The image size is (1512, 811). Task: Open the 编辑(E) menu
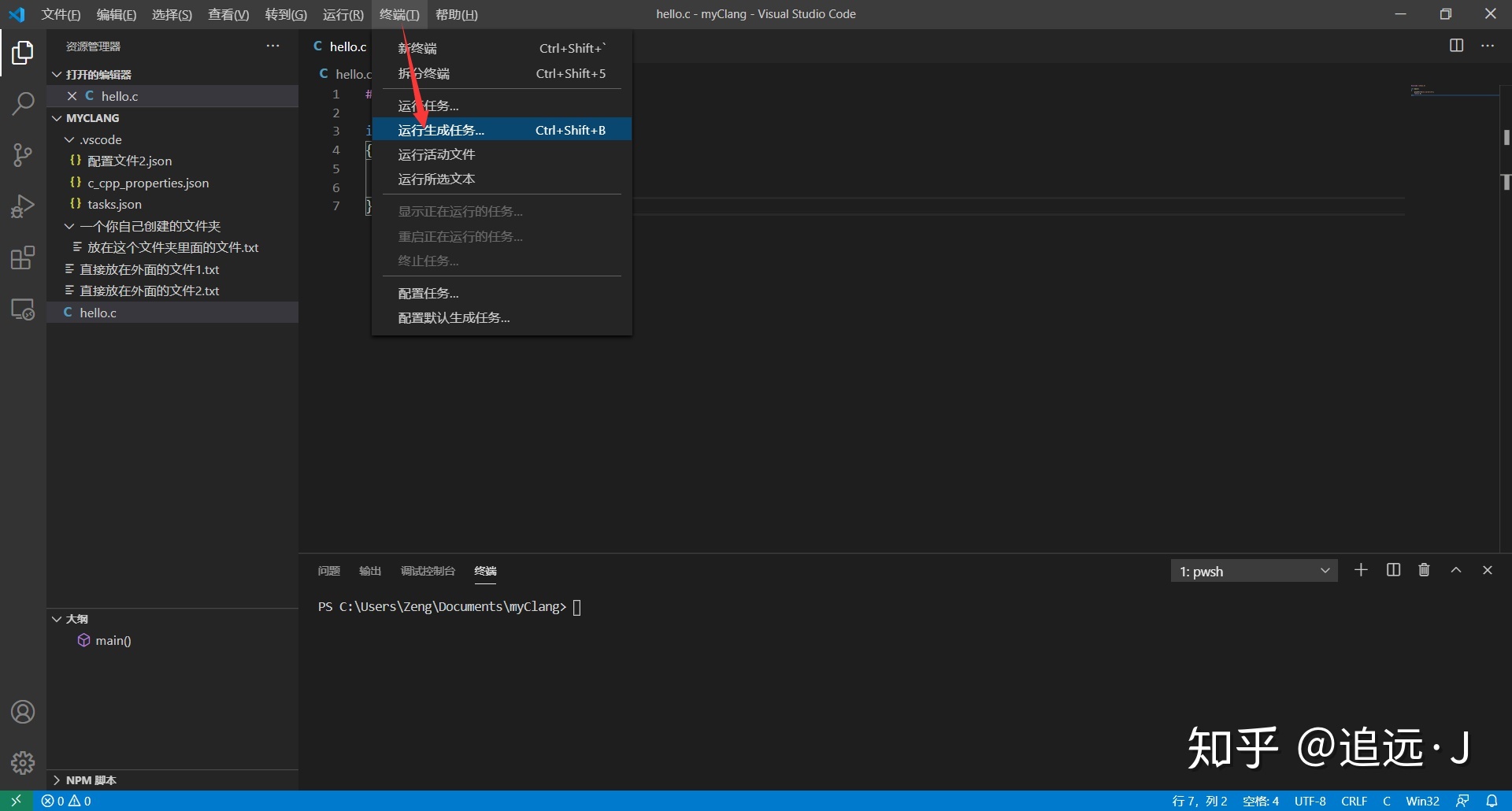point(117,14)
